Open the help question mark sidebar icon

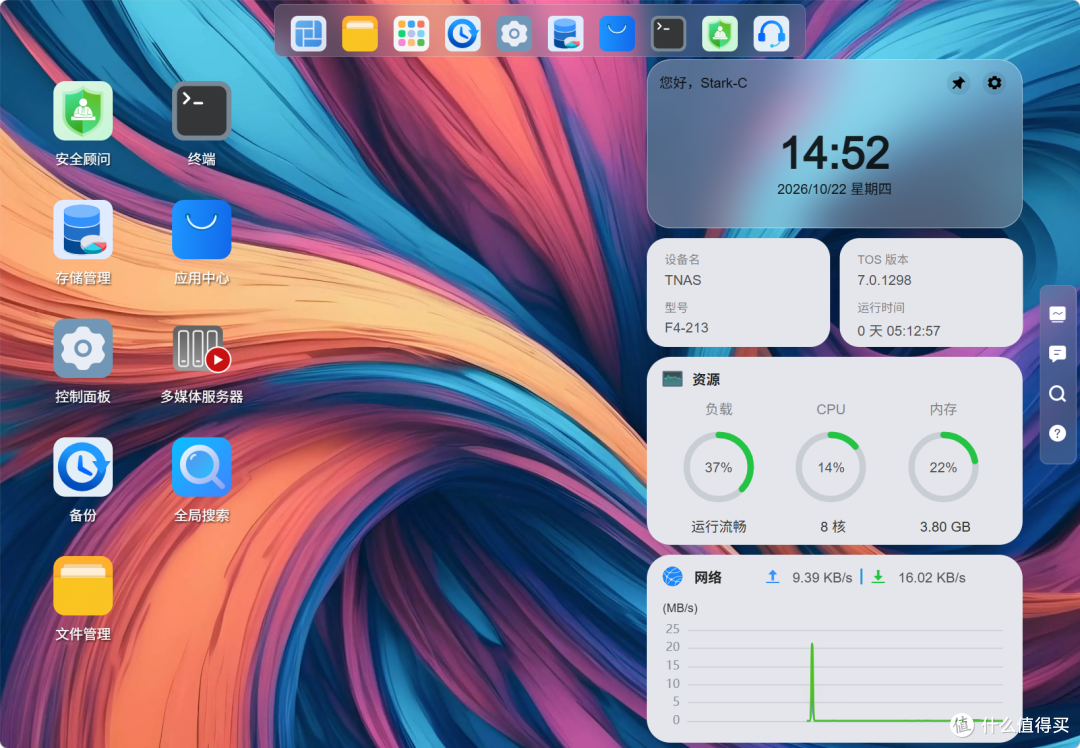[x=1057, y=433]
